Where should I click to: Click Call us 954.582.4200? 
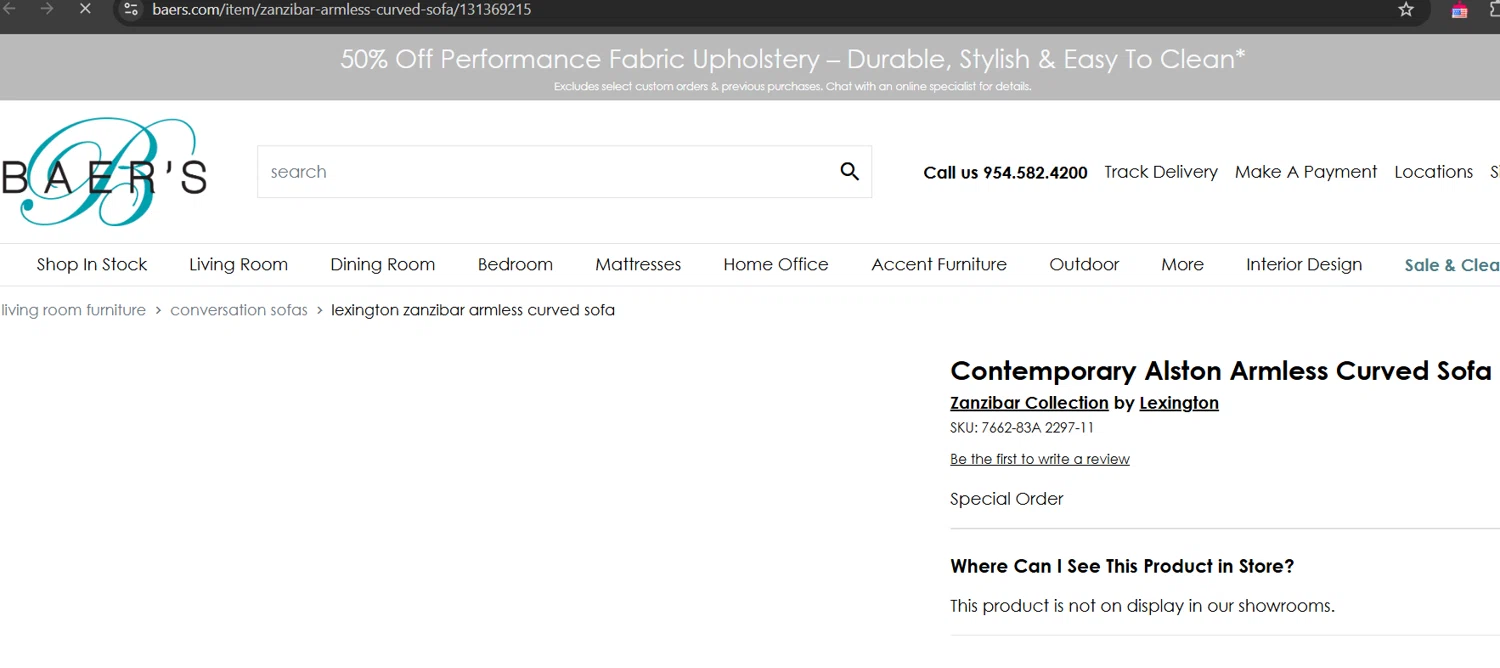(1005, 173)
